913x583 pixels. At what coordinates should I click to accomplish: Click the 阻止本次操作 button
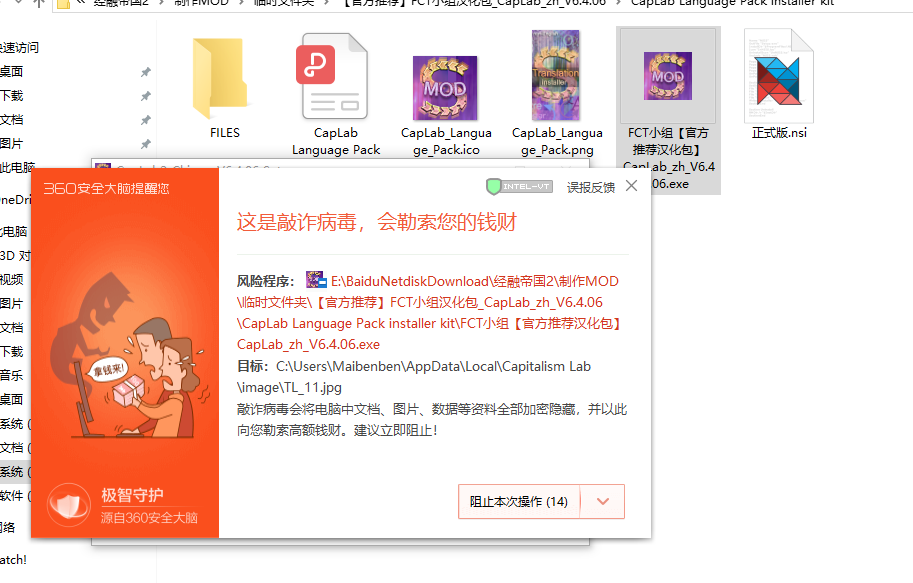(x=519, y=501)
